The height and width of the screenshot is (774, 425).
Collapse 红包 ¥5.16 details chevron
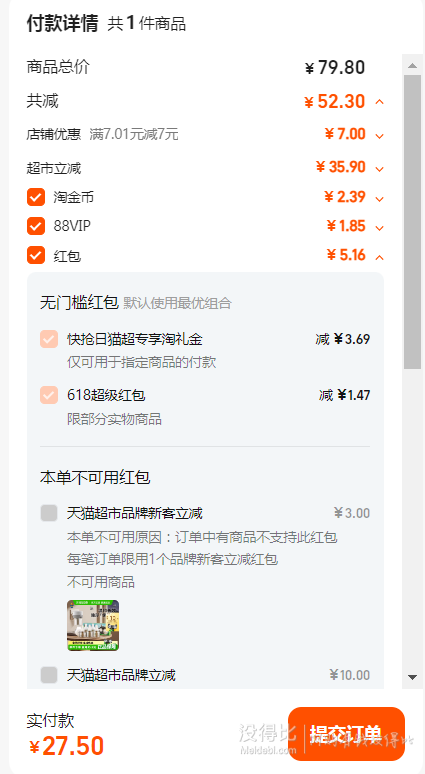379,257
